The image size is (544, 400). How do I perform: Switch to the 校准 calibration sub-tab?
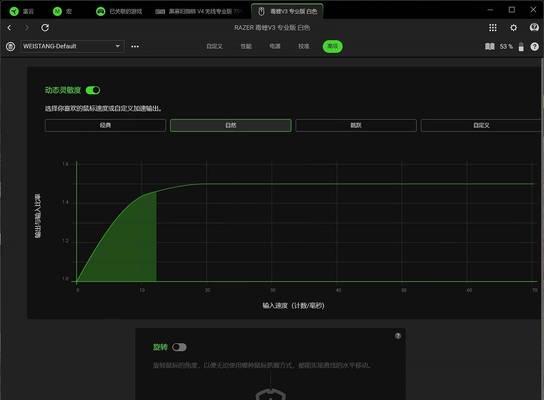click(304, 46)
